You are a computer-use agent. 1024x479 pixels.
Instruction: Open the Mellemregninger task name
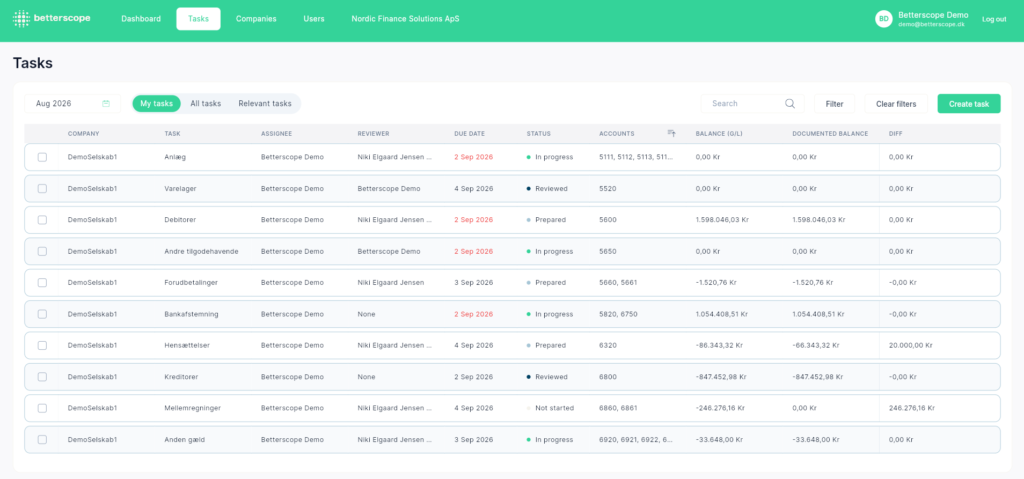193,408
